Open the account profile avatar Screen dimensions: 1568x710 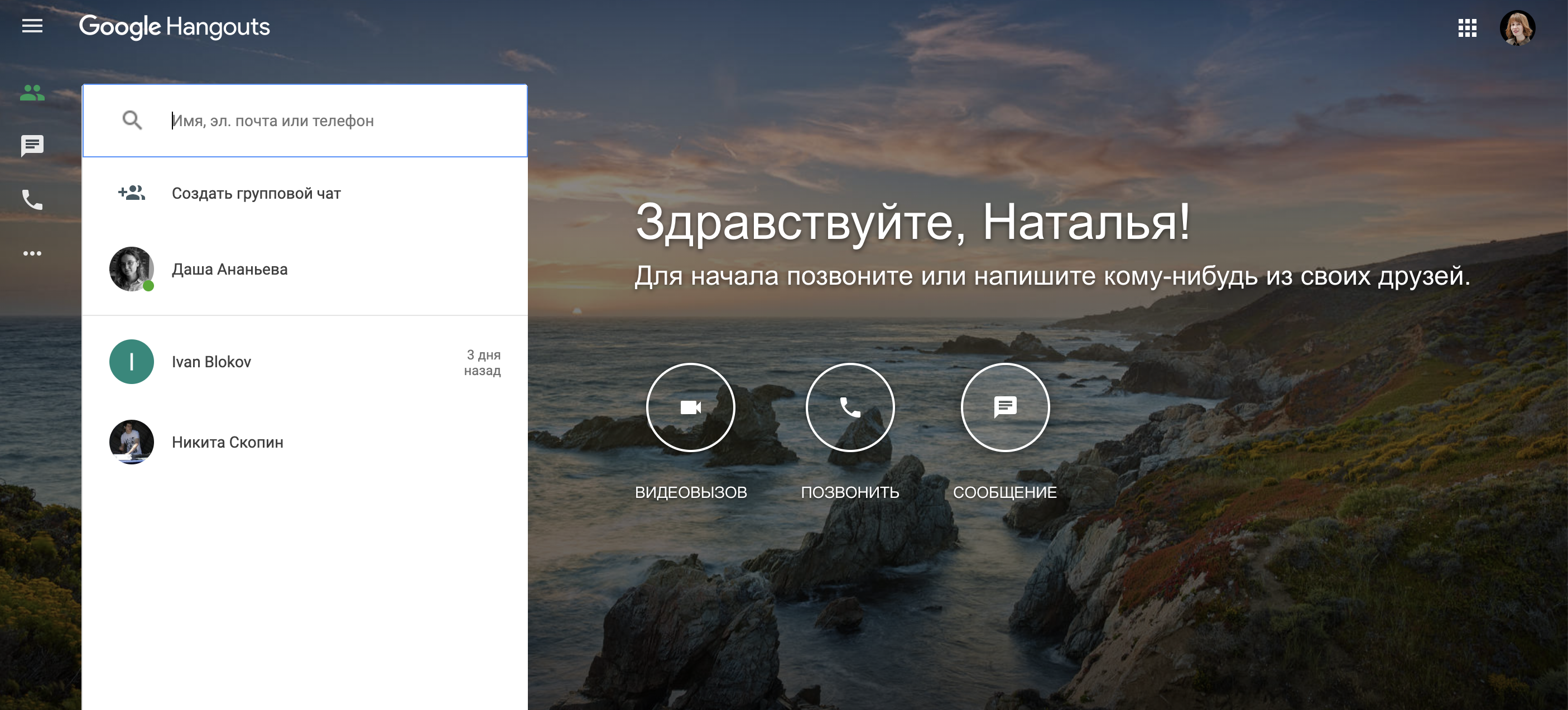click(x=1517, y=27)
